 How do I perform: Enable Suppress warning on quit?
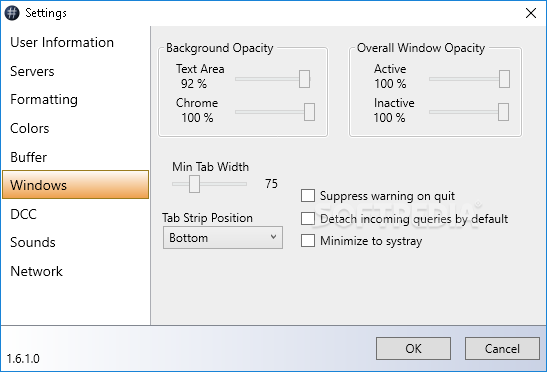(308, 196)
